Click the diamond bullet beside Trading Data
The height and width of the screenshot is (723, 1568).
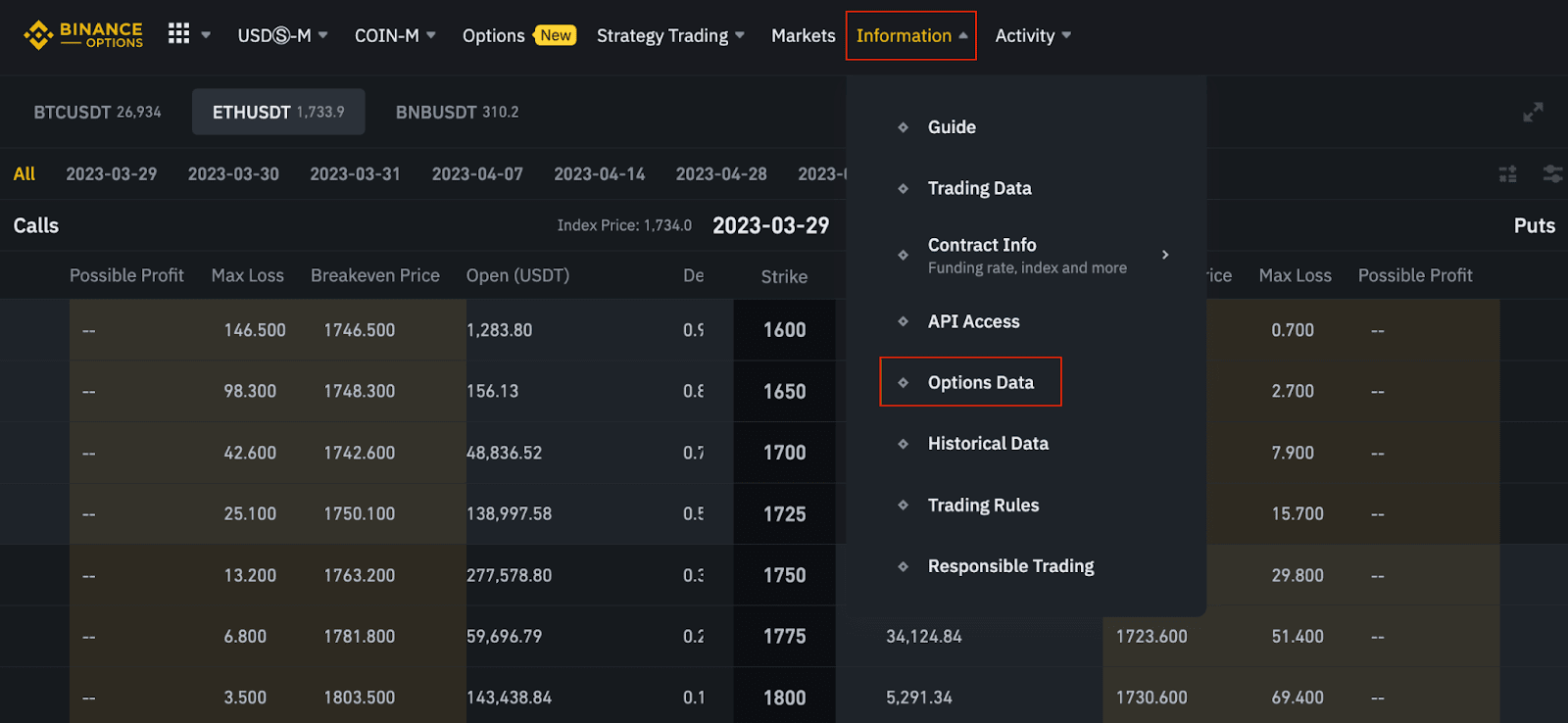click(x=903, y=188)
